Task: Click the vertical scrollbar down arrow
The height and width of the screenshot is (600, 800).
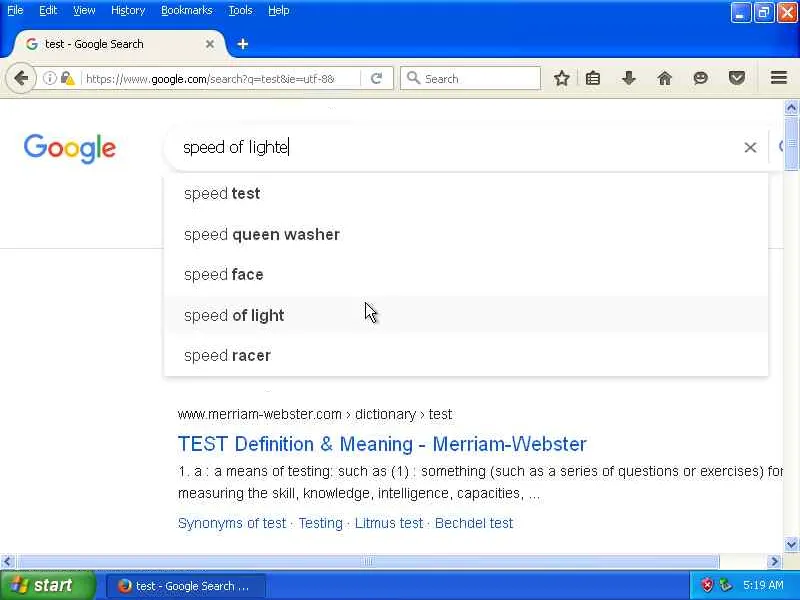Action: tap(791, 544)
